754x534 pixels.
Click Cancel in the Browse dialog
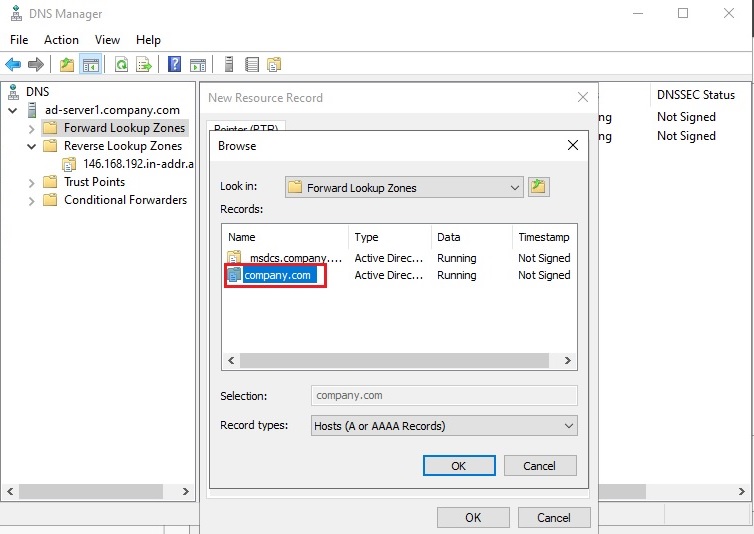(x=539, y=466)
